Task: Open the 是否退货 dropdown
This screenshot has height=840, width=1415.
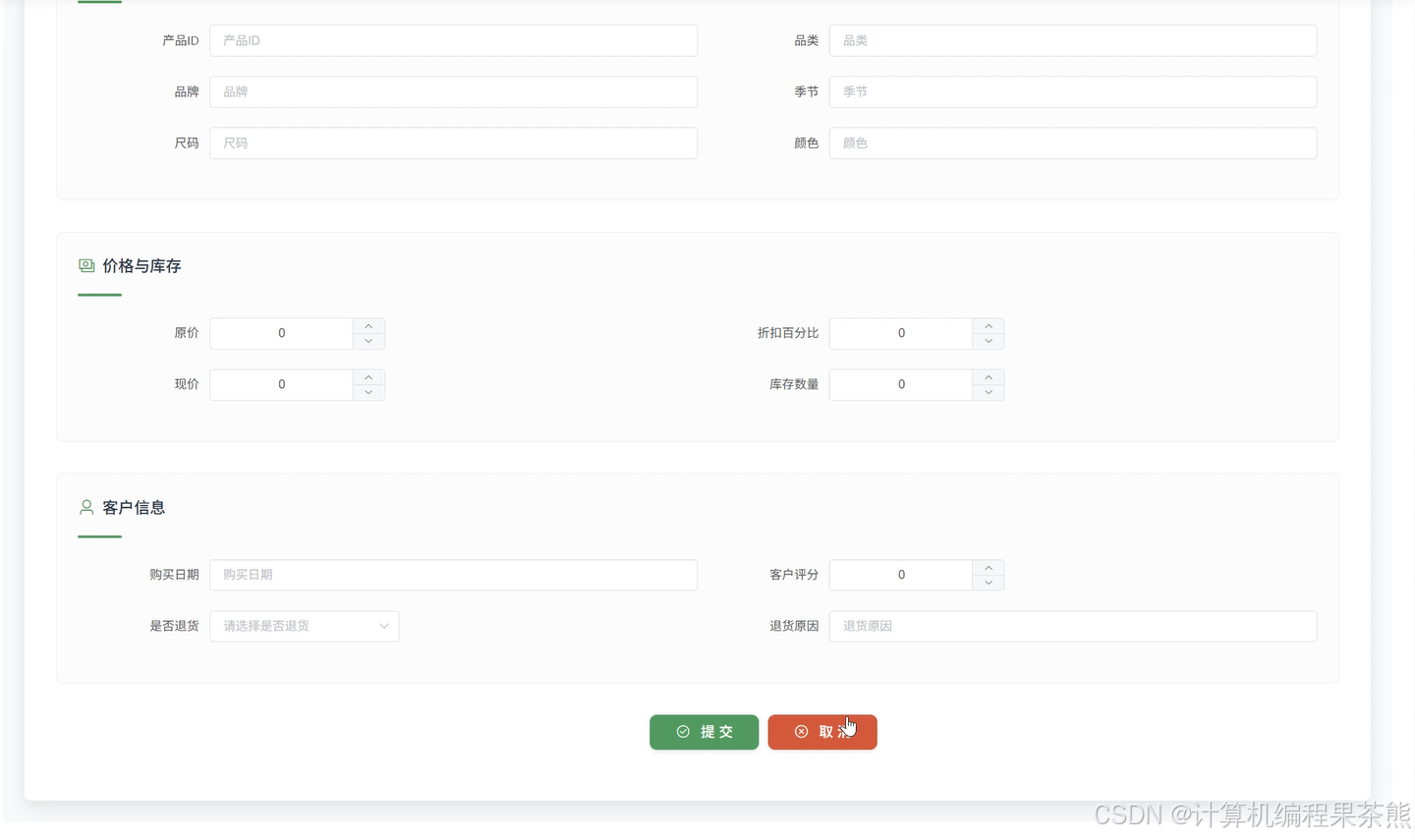Action: point(304,626)
